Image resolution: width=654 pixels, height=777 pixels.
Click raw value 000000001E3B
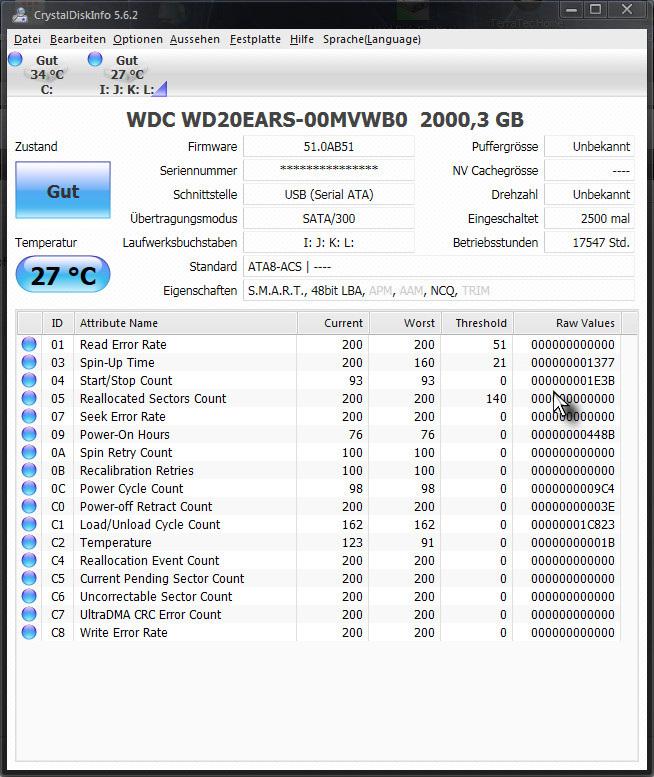tap(573, 381)
